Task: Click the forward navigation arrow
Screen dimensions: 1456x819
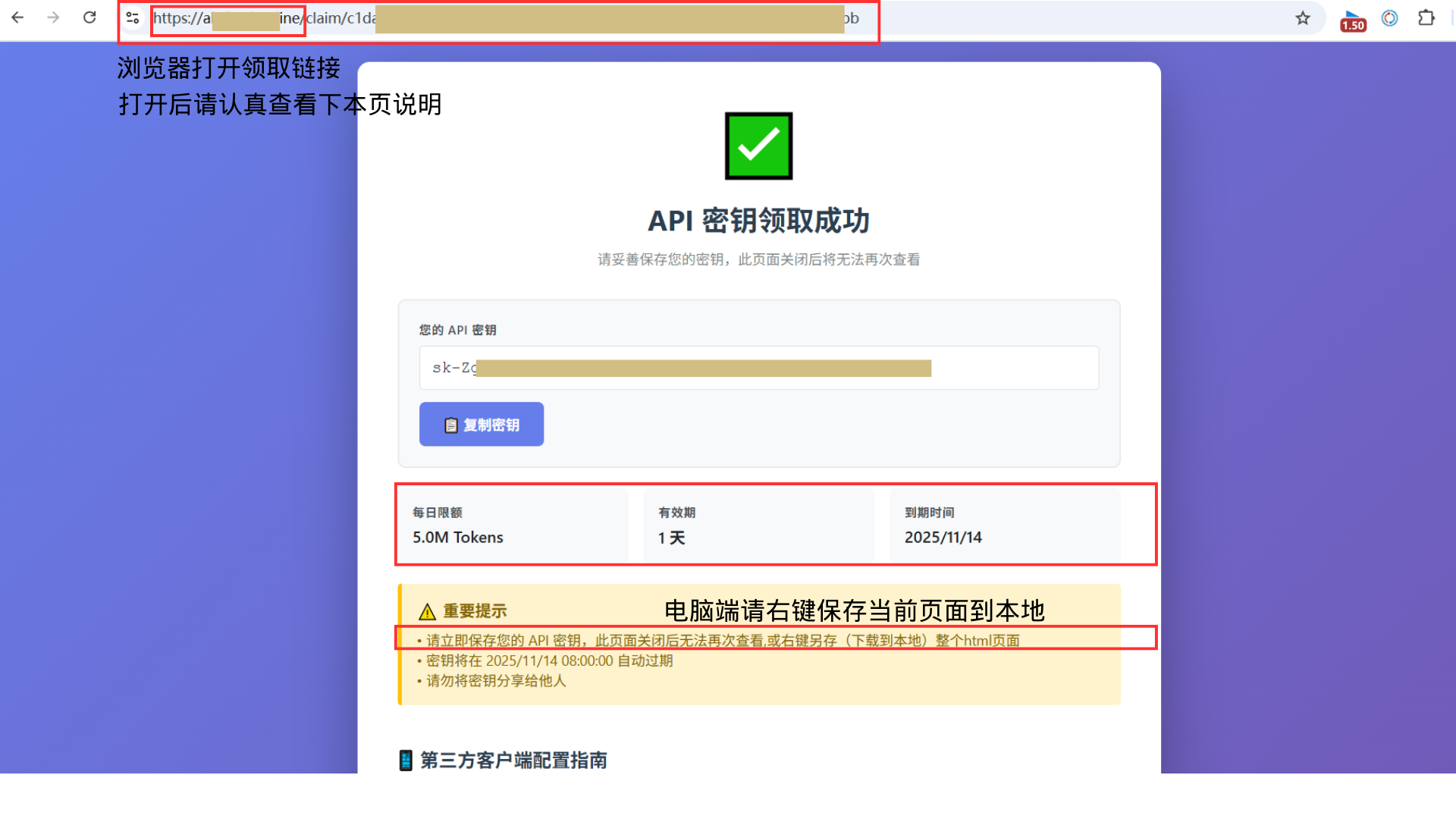Action: coord(53,18)
